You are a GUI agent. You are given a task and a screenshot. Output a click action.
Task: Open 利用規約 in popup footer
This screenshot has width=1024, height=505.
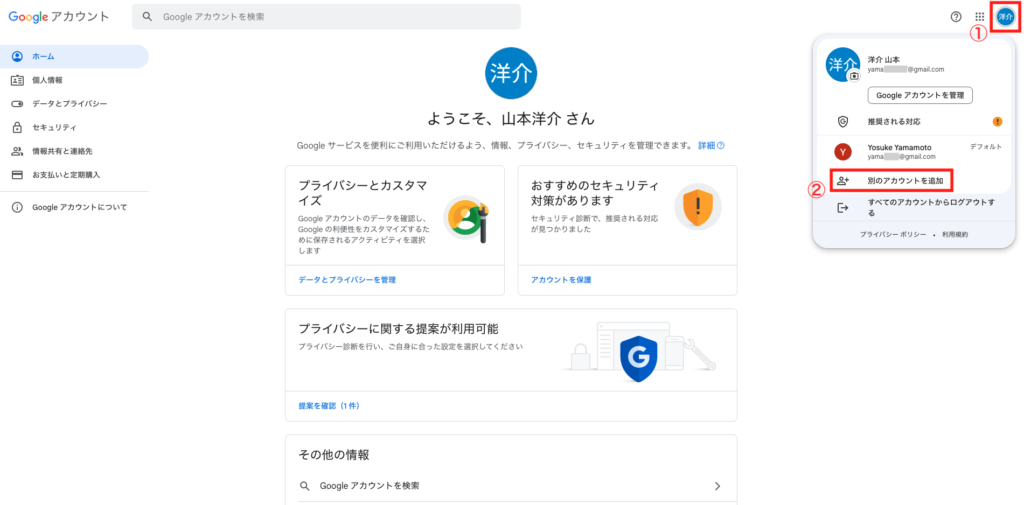pos(955,234)
